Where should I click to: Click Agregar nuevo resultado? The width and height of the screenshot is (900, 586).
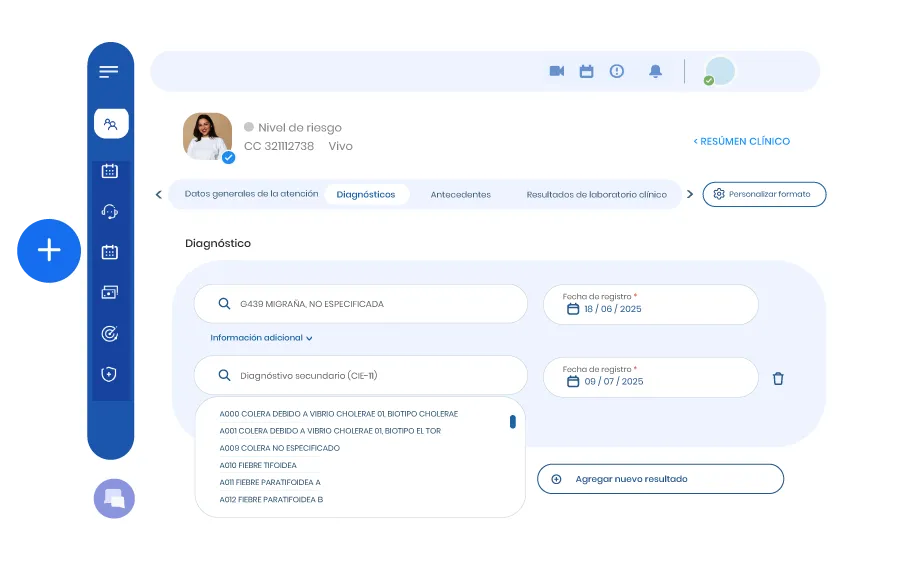(x=661, y=479)
